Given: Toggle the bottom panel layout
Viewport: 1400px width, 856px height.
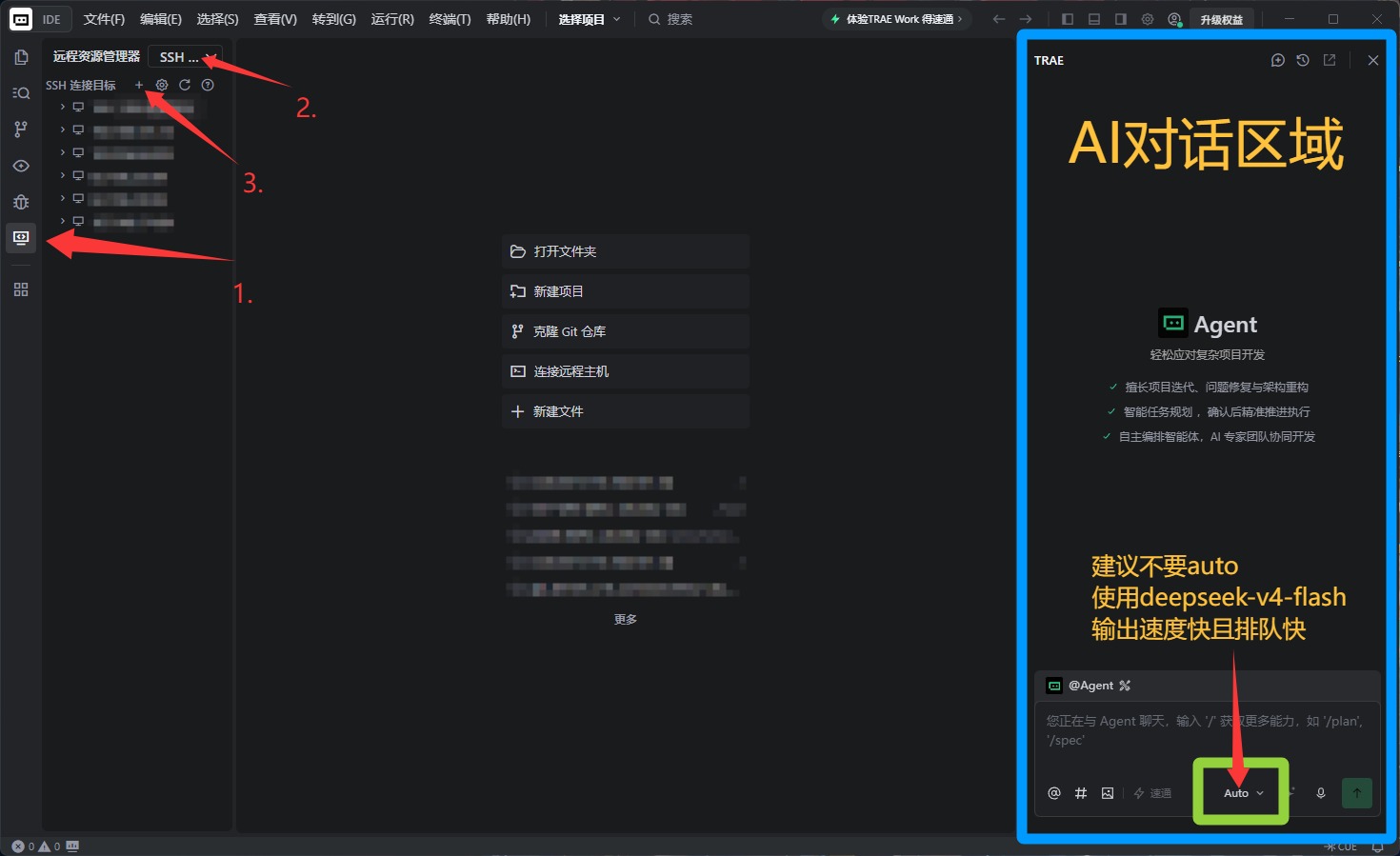Looking at the screenshot, I should [1094, 19].
